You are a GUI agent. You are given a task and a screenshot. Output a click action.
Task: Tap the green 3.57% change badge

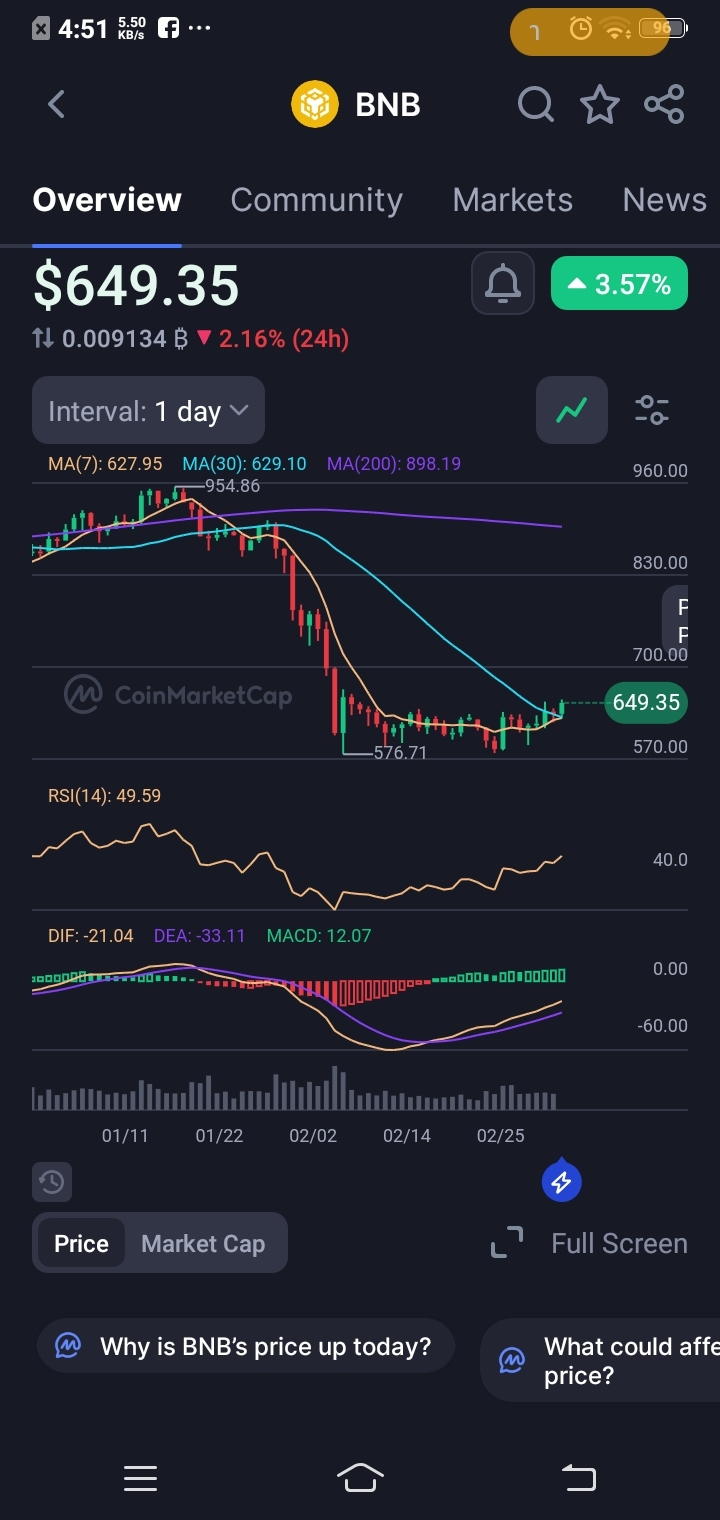click(619, 285)
